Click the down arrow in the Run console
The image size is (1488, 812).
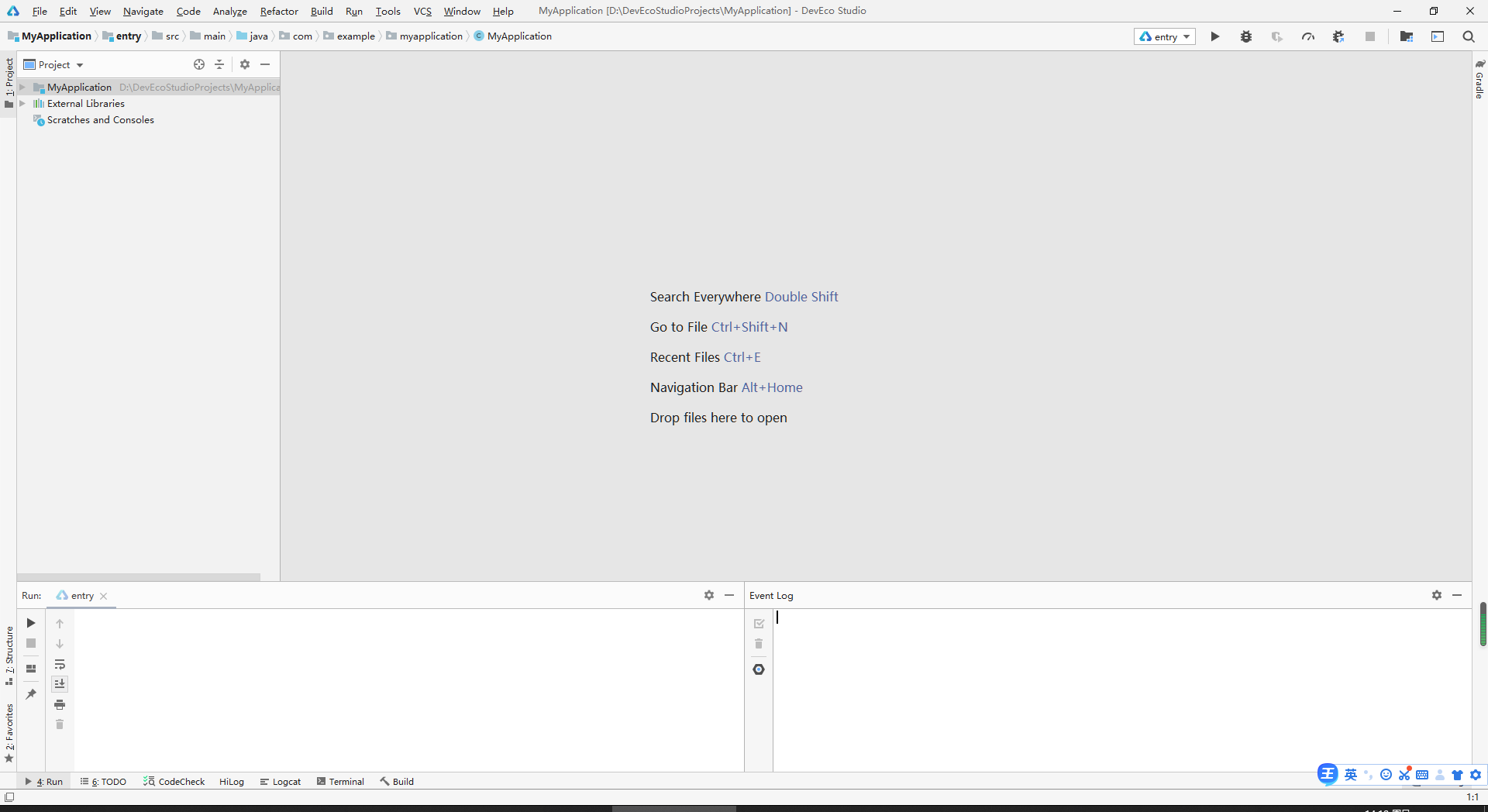(x=60, y=644)
